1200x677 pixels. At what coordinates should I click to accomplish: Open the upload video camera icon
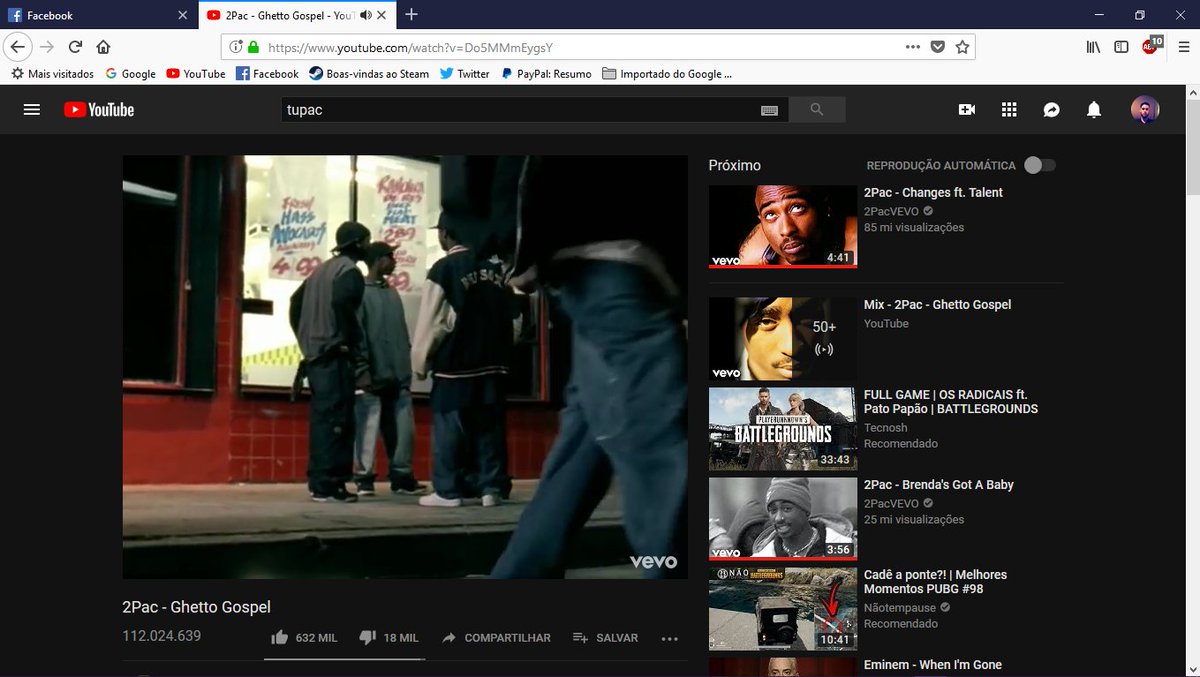967,110
